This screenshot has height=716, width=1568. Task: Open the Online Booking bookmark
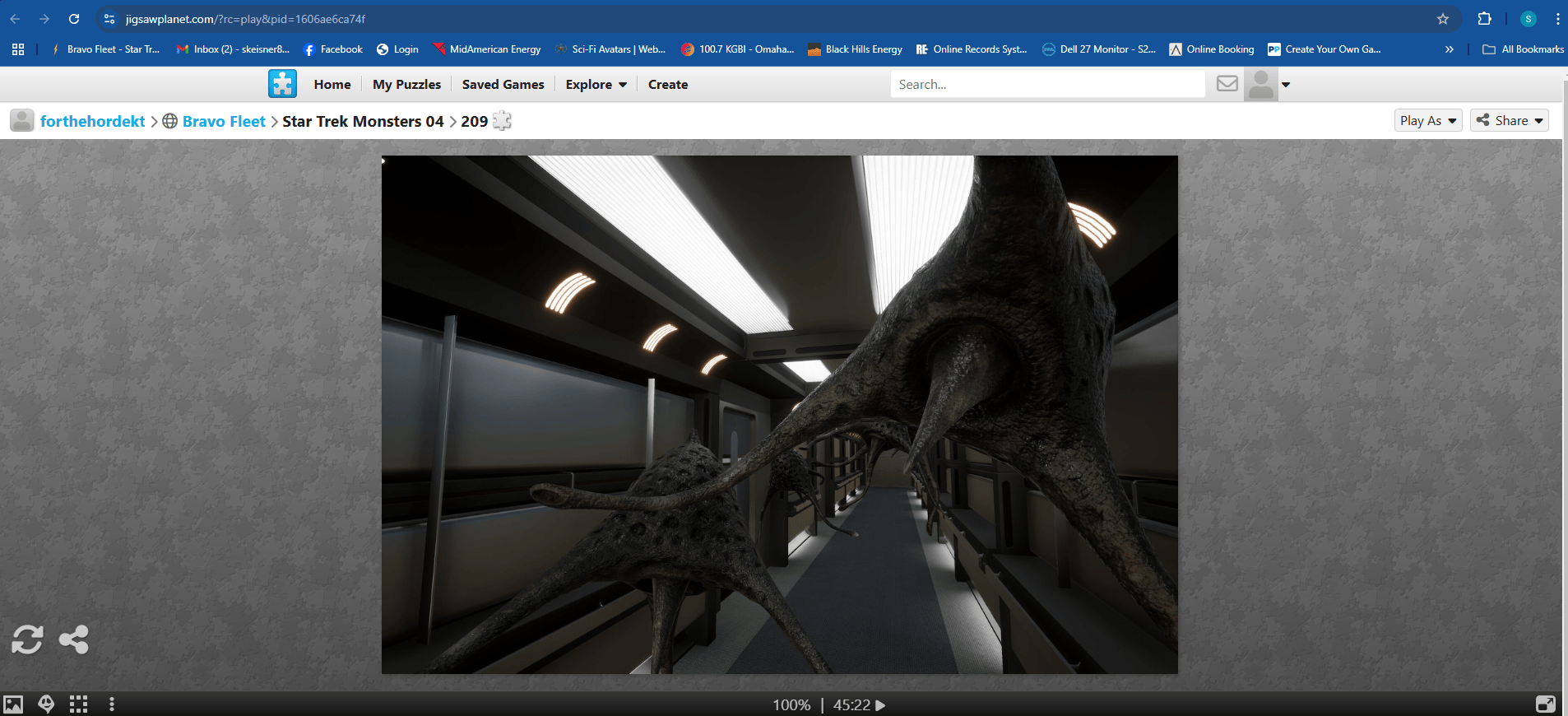(1212, 49)
